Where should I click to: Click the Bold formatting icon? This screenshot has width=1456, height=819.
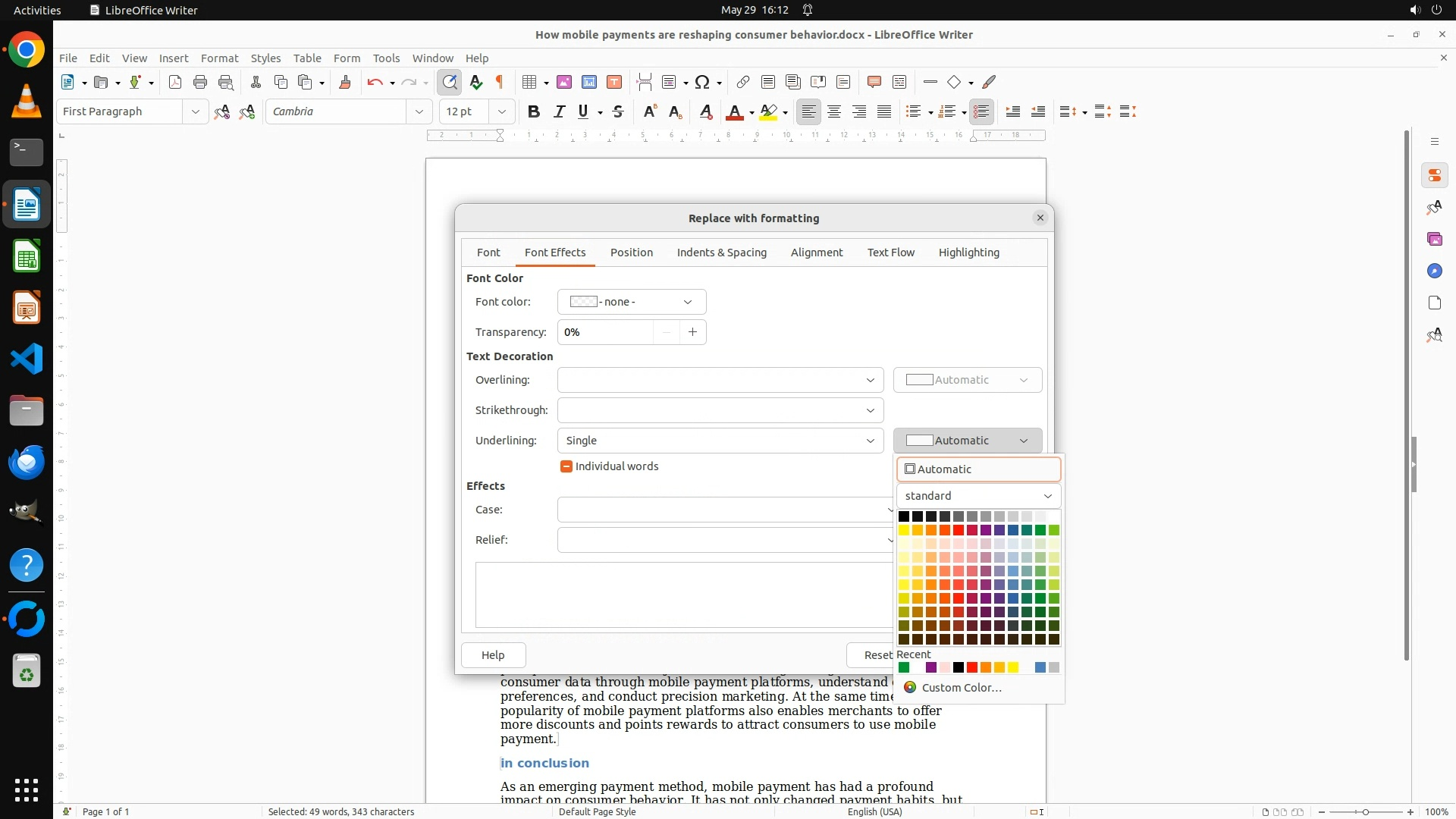533,111
